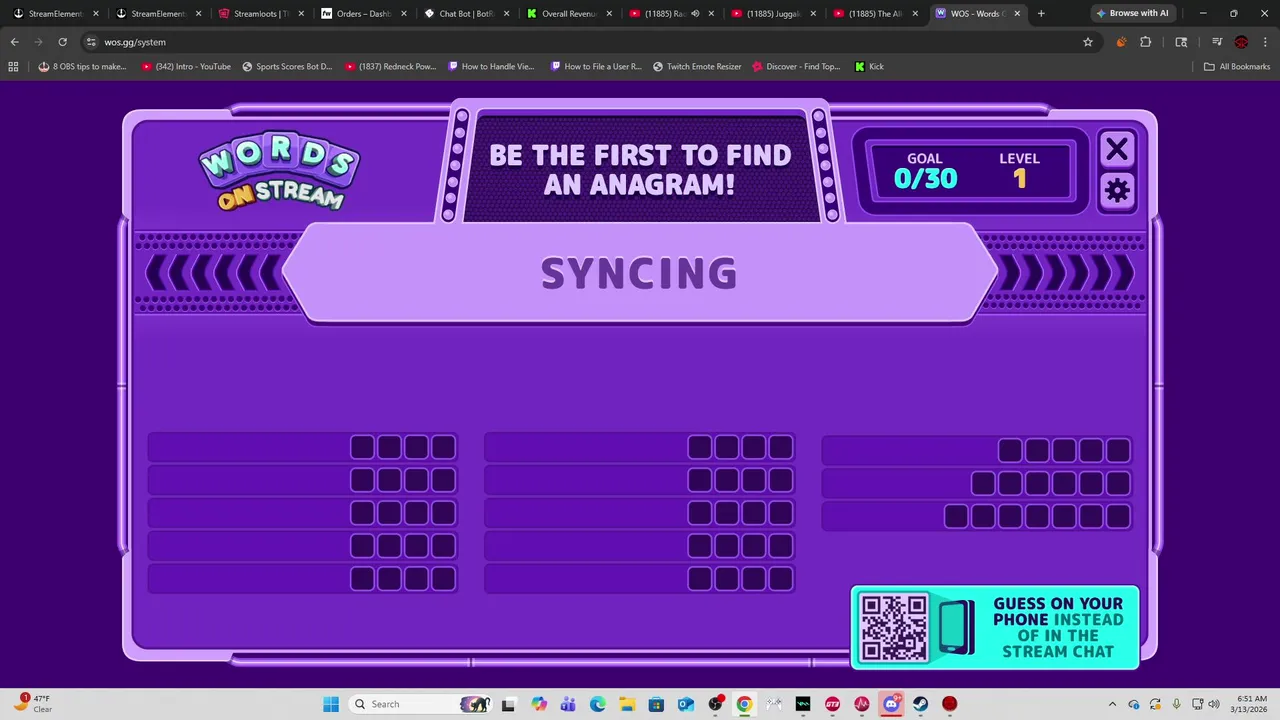The height and width of the screenshot is (720, 1280).
Task: Click the scrambled word SYNCING banner
Action: click(x=639, y=273)
